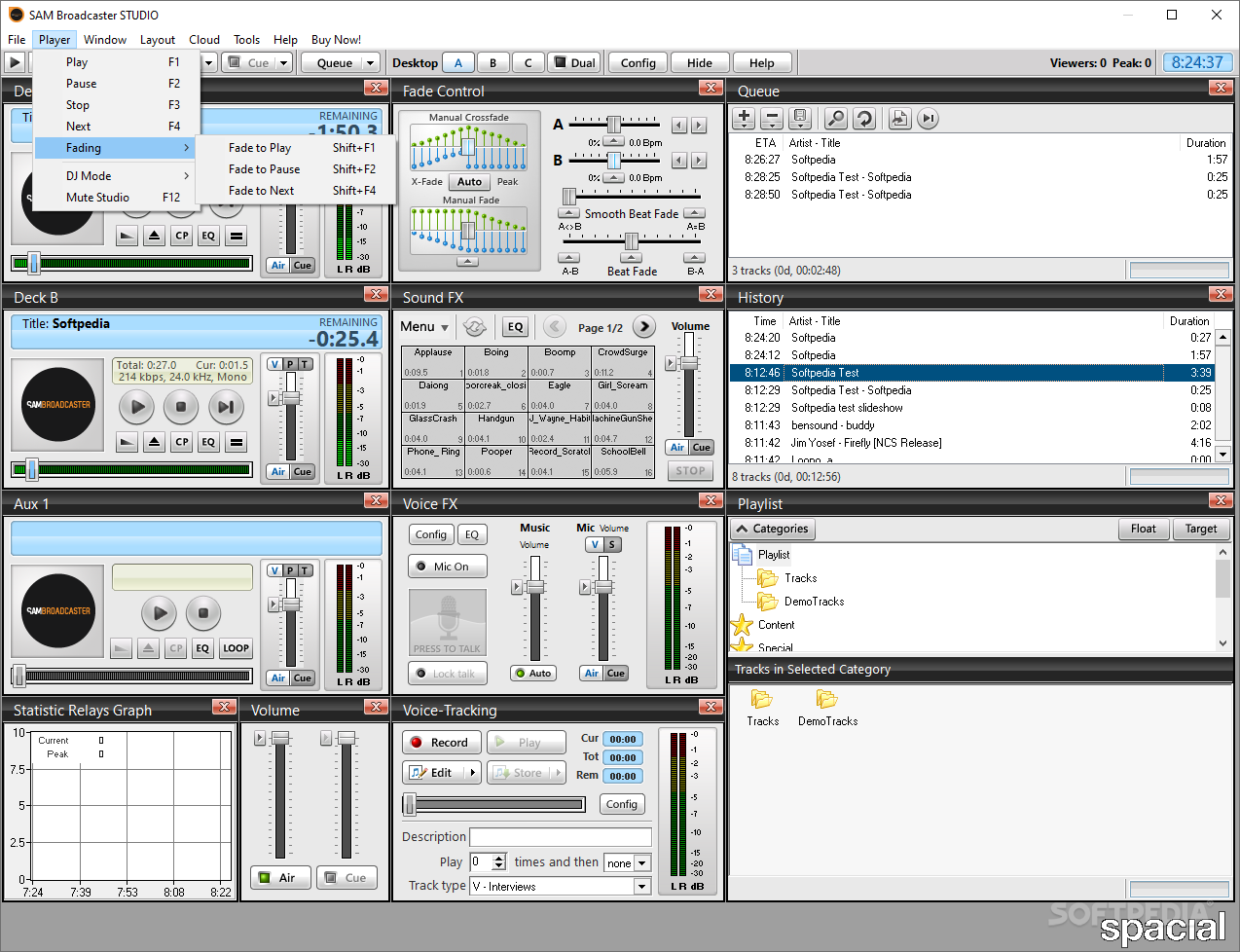The image size is (1240, 952).
Task: Open the Sound FX EQ button
Action: [515, 327]
